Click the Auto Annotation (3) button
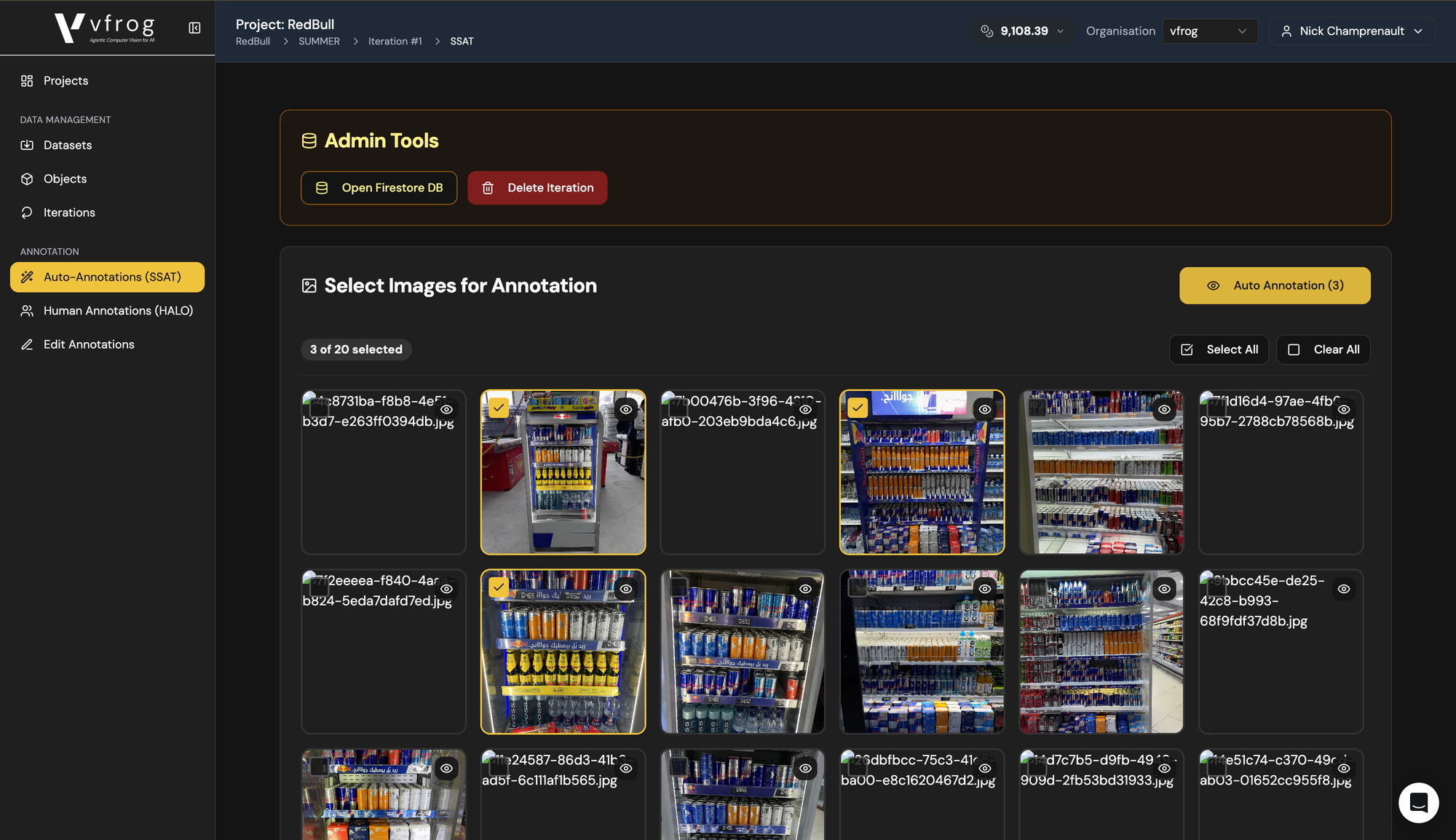The width and height of the screenshot is (1456, 840). tap(1274, 285)
